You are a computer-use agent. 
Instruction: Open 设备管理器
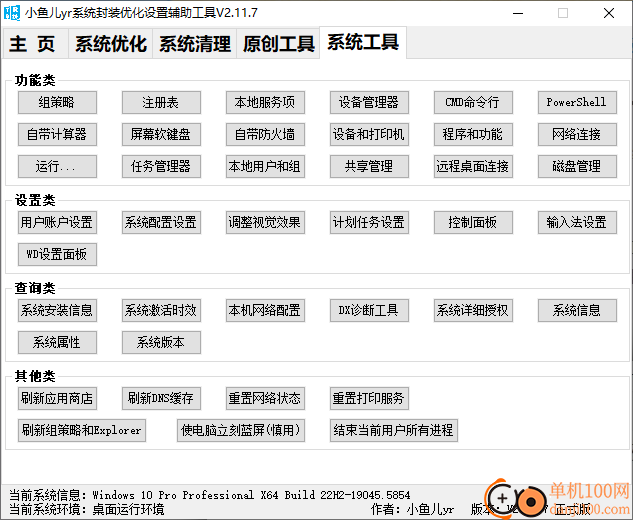[369, 103]
